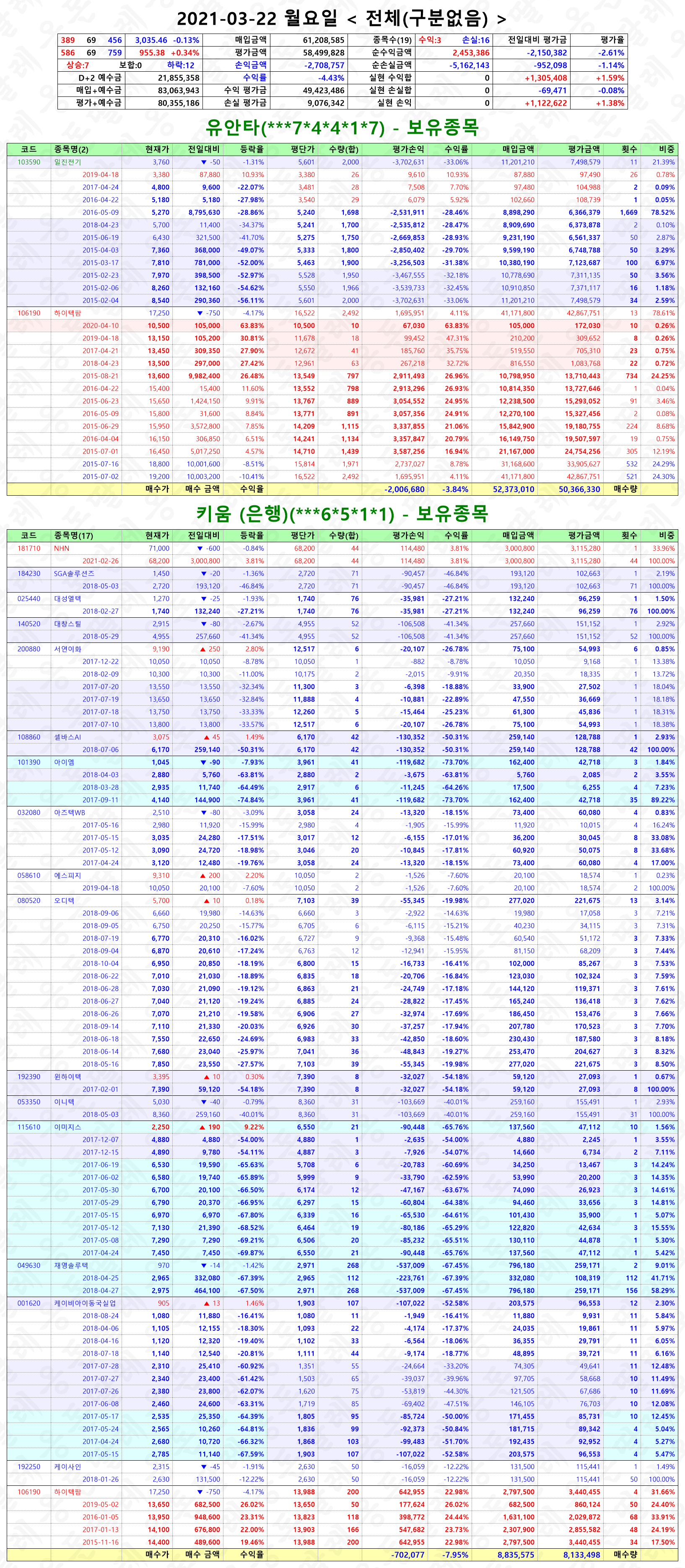Select the 유안타 total 매입금액 52,373,010
Viewport: 685px width, 1568px height.
click(x=514, y=489)
